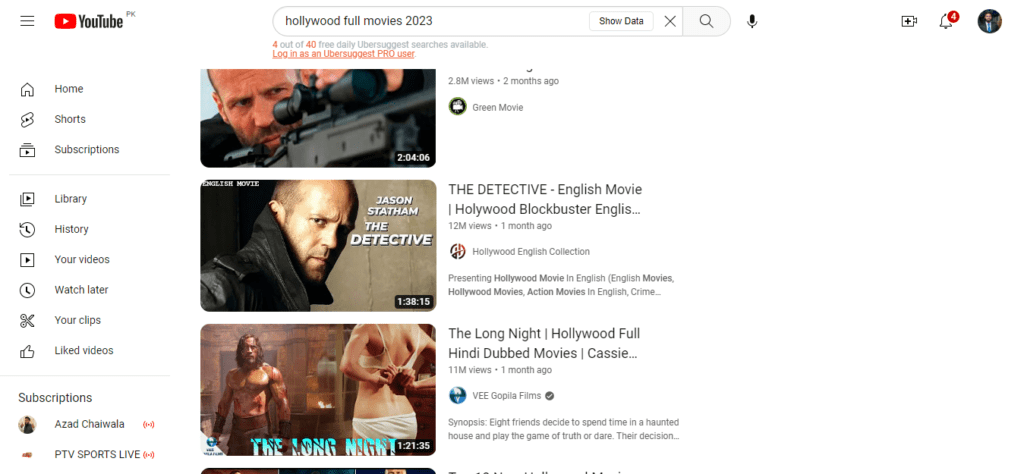Open History label in sidebar
Image resolution: width=1024 pixels, height=474 pixels.
coord(71,229)
